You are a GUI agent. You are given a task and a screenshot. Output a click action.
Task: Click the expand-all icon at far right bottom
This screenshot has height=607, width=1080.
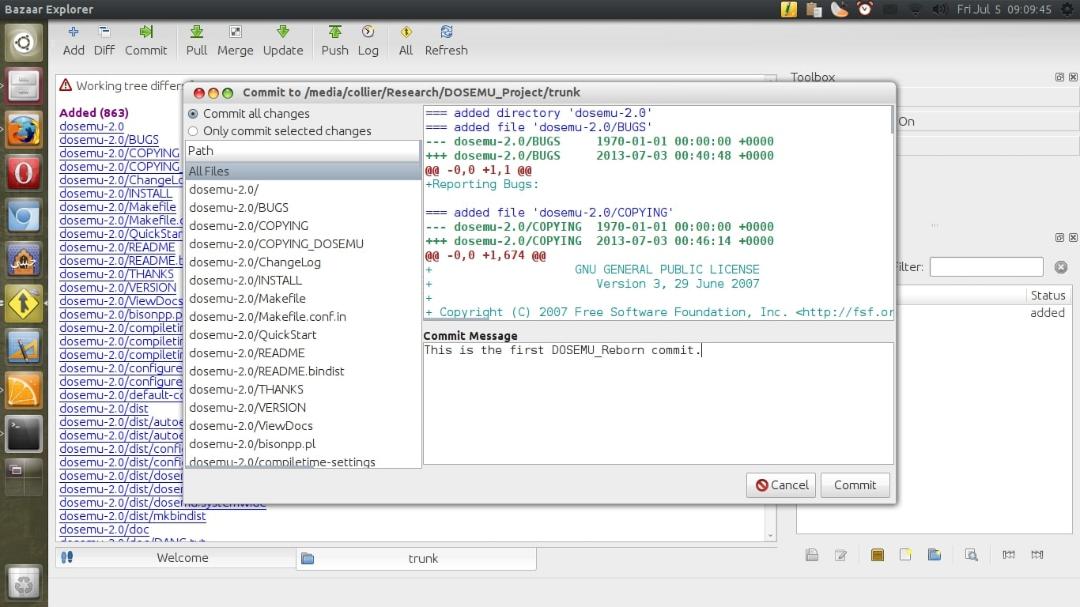(x=1037, y=555)
